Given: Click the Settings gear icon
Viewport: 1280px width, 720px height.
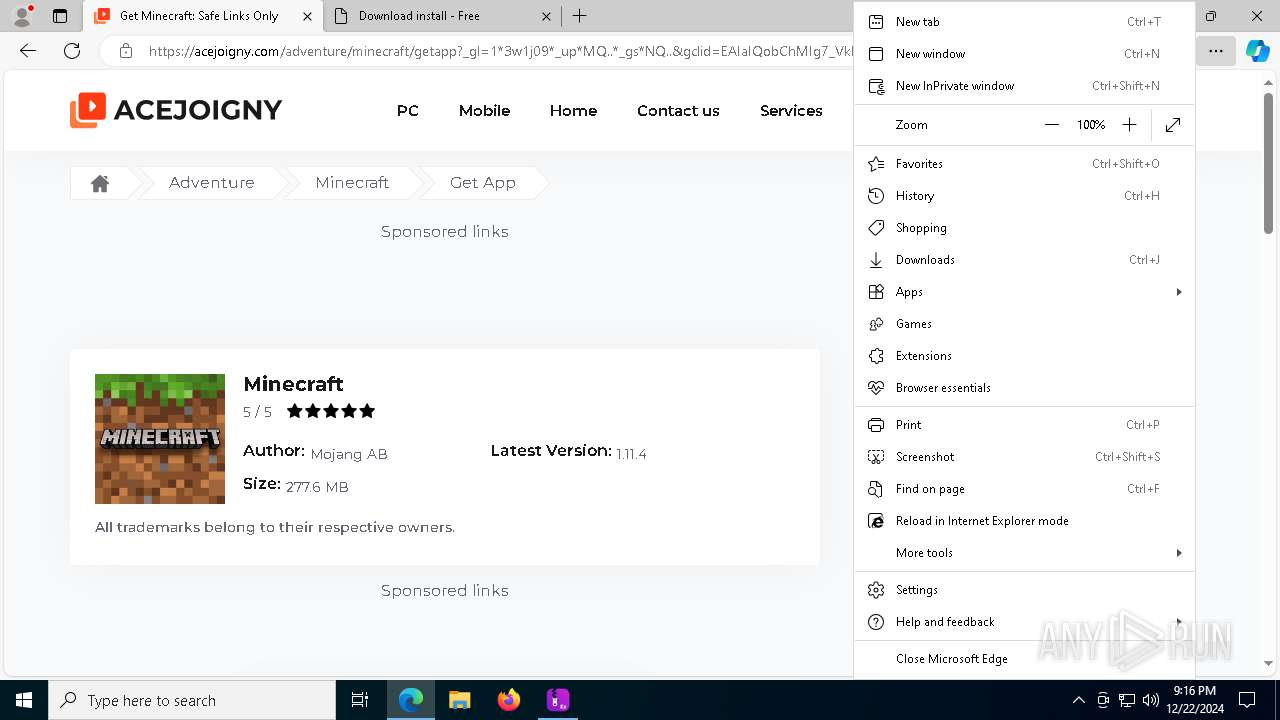Looking at the screenshot, I should 876,590.
